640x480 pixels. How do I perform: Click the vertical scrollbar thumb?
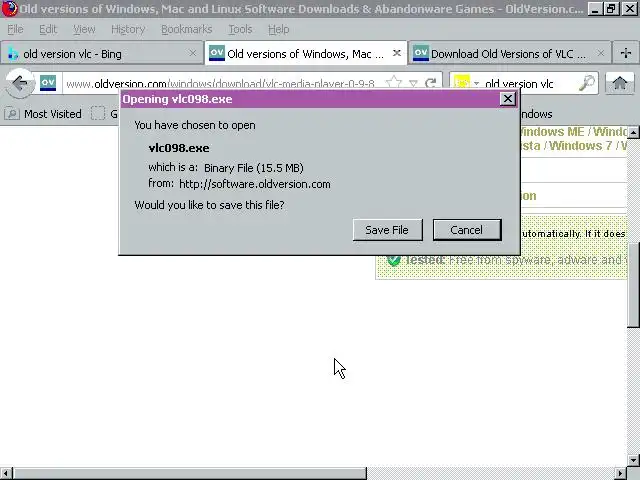[633, 284]
